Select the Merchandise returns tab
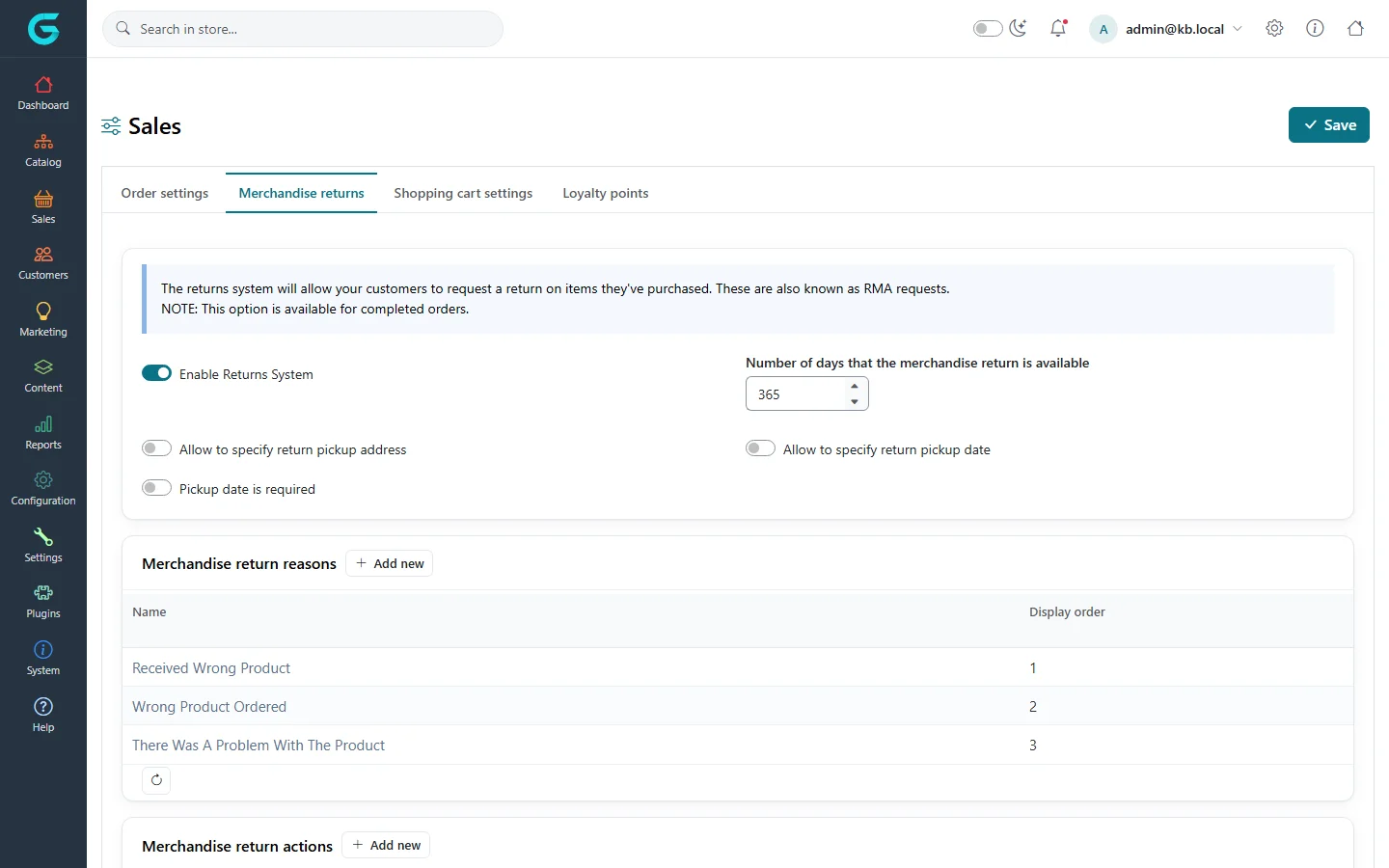The width and height of the screenshot is (1389, 868). [301, 193]
